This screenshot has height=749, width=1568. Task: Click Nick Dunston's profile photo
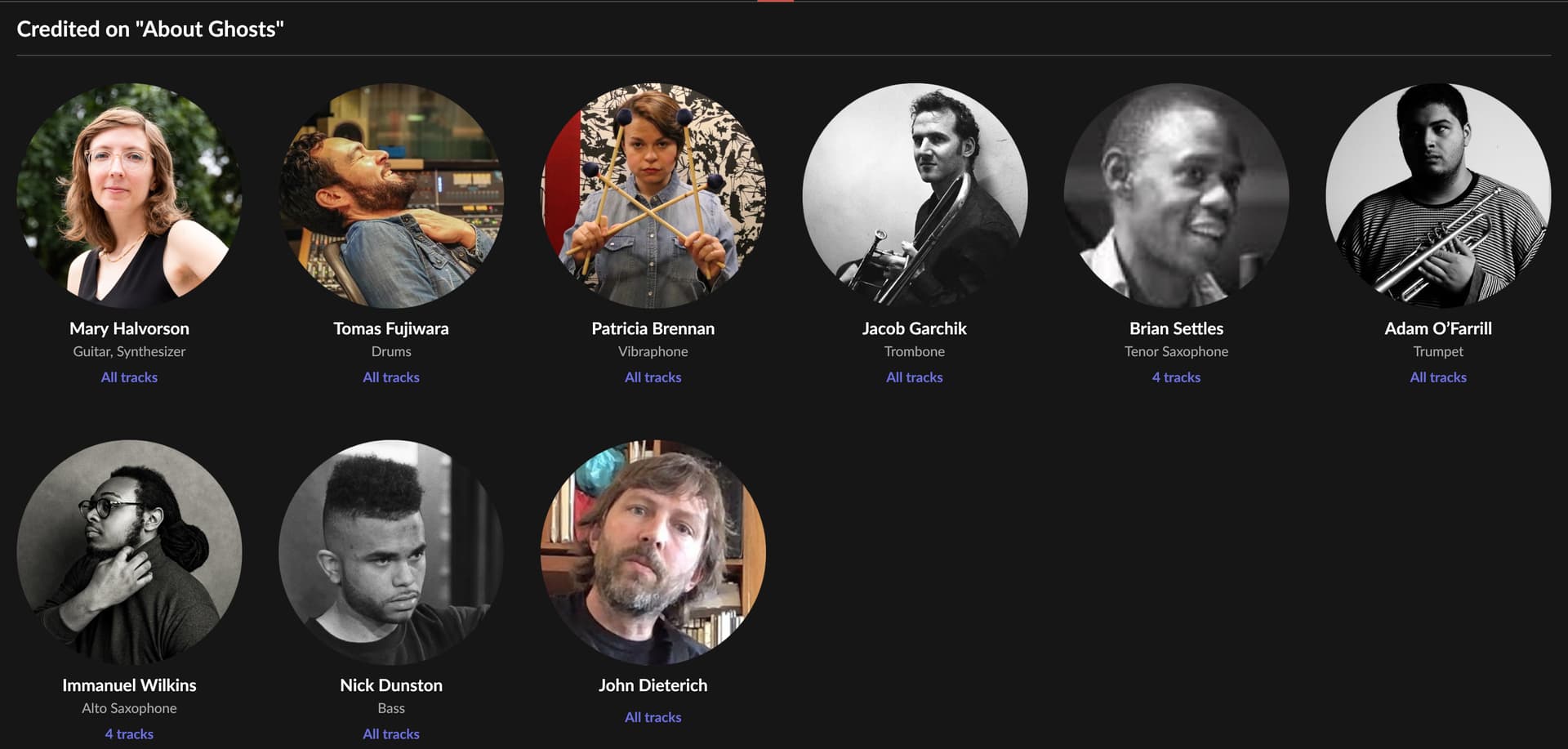[391, 552]
